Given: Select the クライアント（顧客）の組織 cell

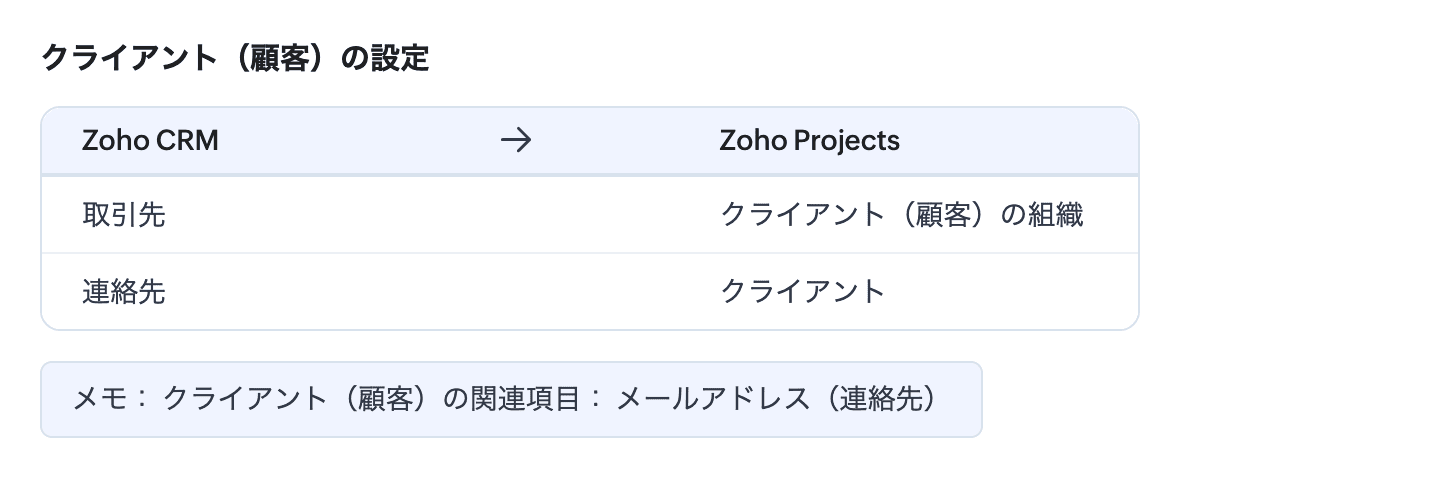Looking at the screenshot, I should (x=902, y=215).
